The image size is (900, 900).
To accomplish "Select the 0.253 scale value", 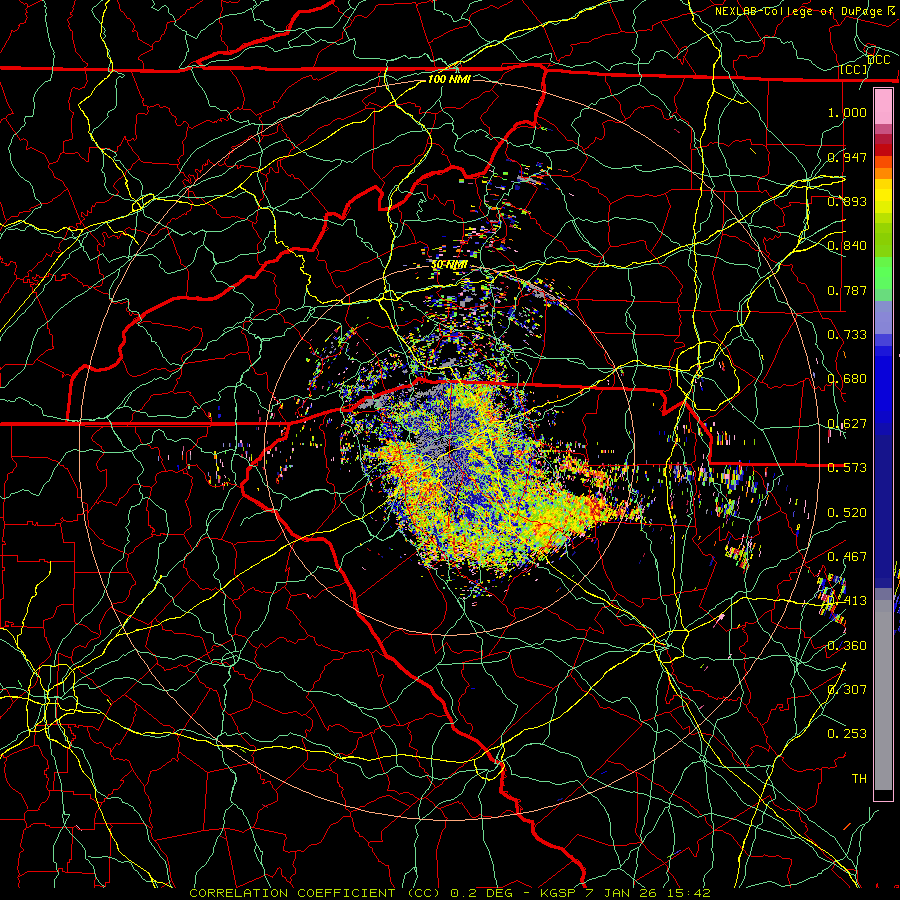I will coord(847,734).
